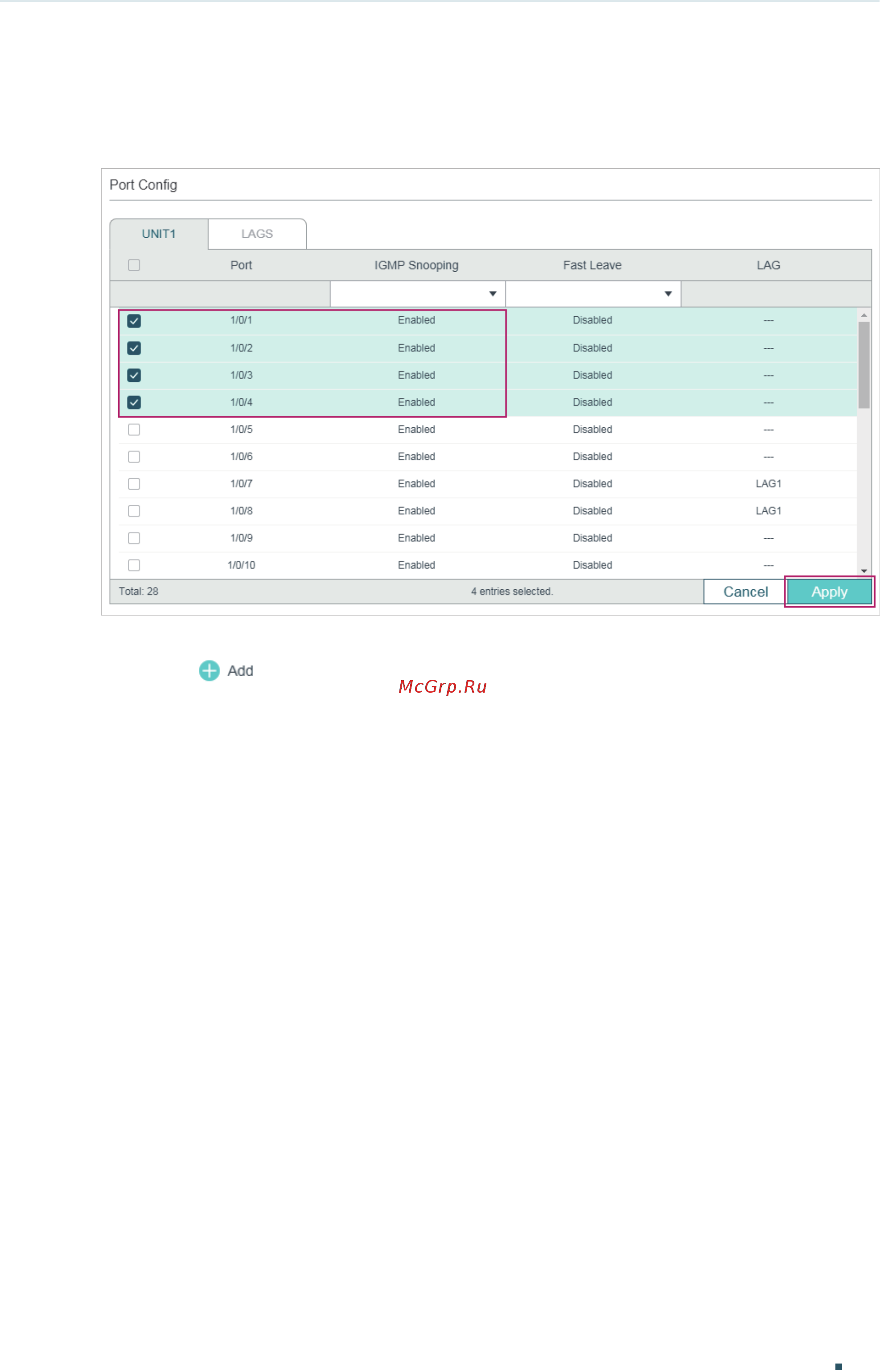Click Enabled IGMP Snooping cell for 1/0/3
Viewport: 880px width, 1372px height.
416,375
